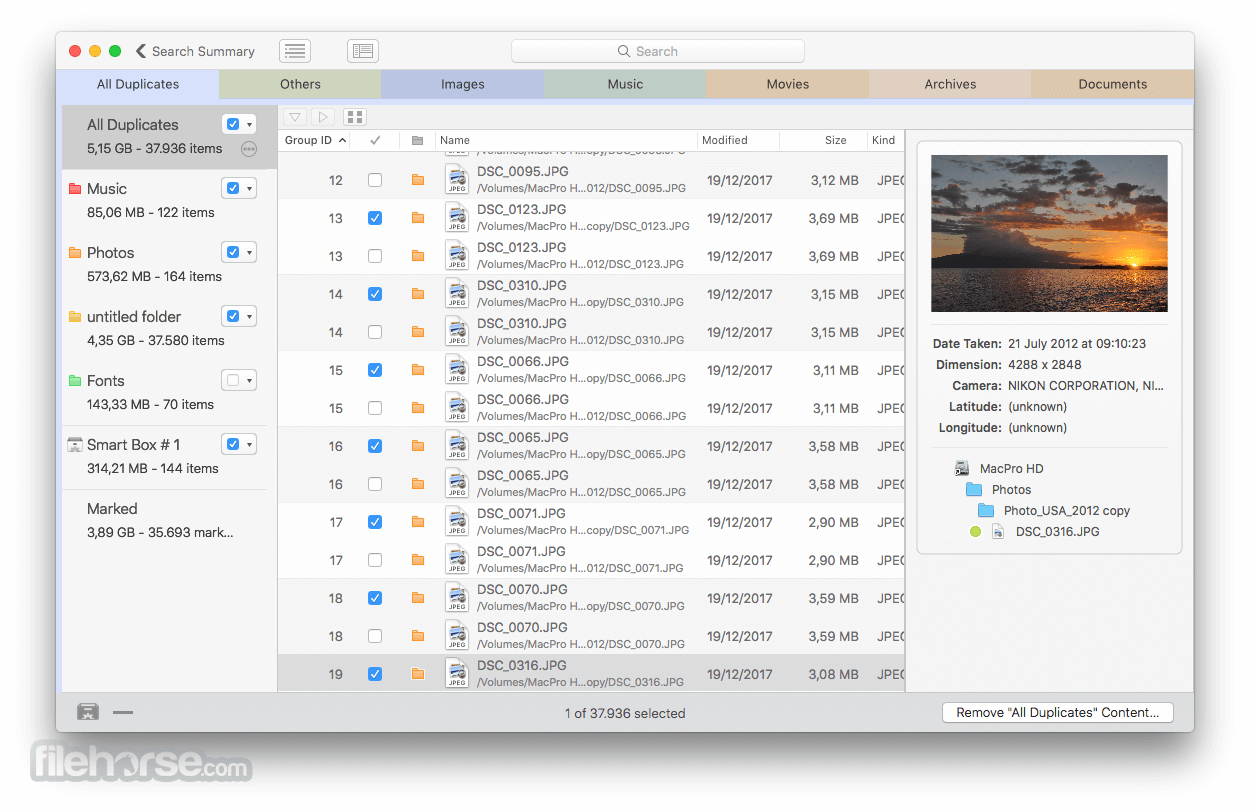Image resolution: width=1250 pixels, height=812 pixels.
Task: Check group 18 012/DSC_0070.JPG checkbox
Action: 375,636
